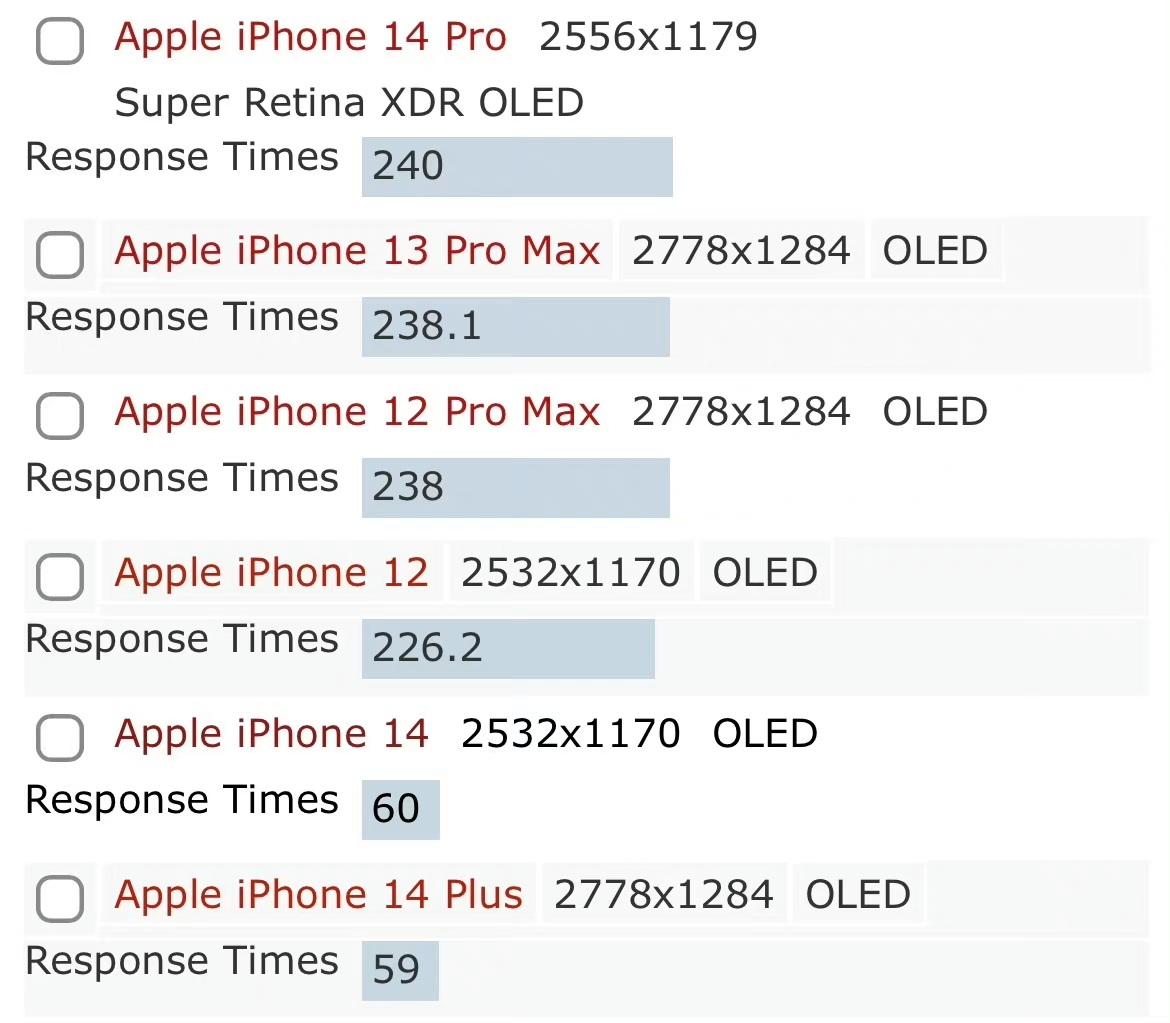Image resolution: width=1170 pixels, height=1023 pixels.
Task: Click the 238.1 response time bar
Action: click(515, 327)
